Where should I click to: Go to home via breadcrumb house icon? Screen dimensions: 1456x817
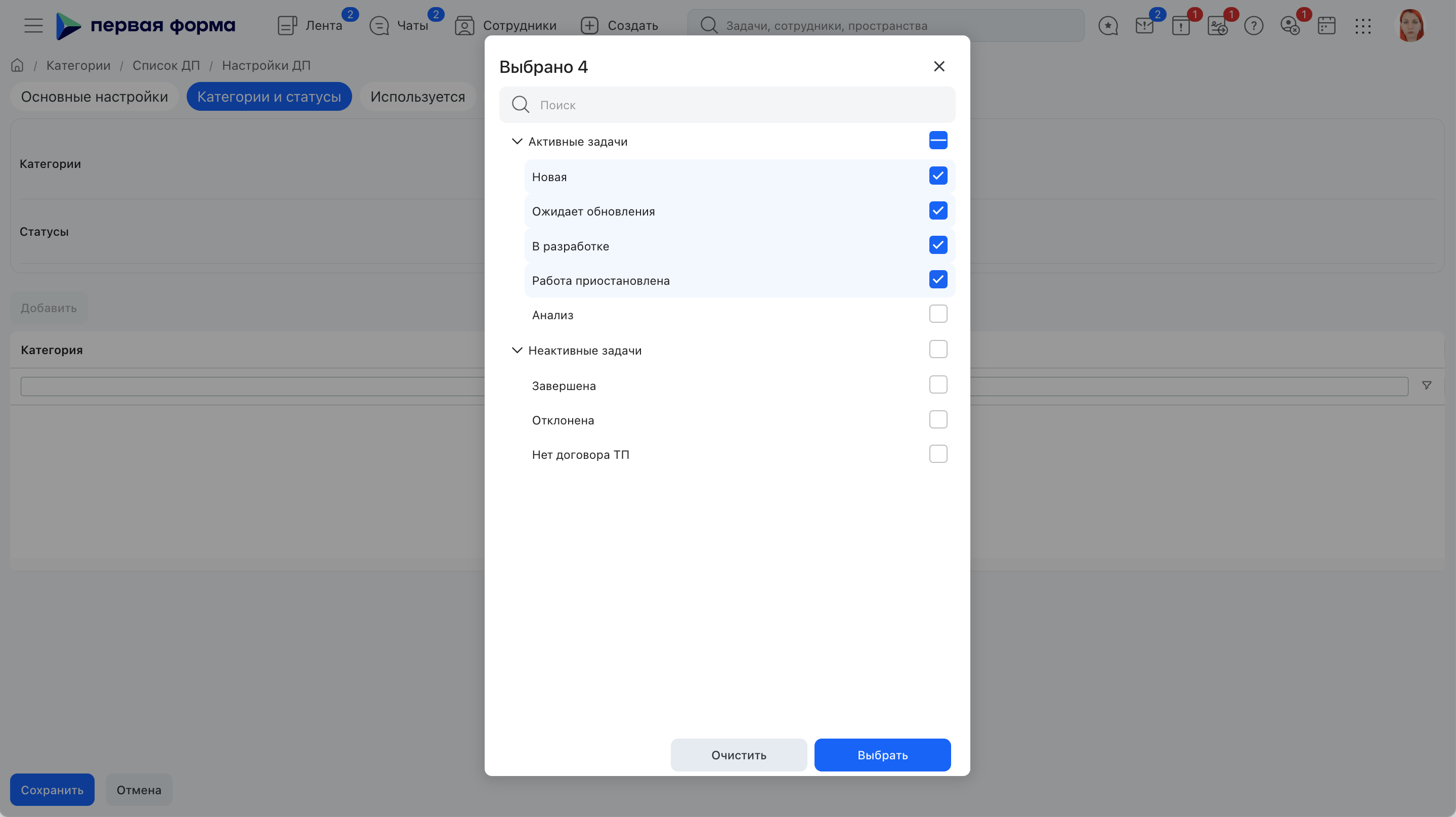click(x=18, y=65)
